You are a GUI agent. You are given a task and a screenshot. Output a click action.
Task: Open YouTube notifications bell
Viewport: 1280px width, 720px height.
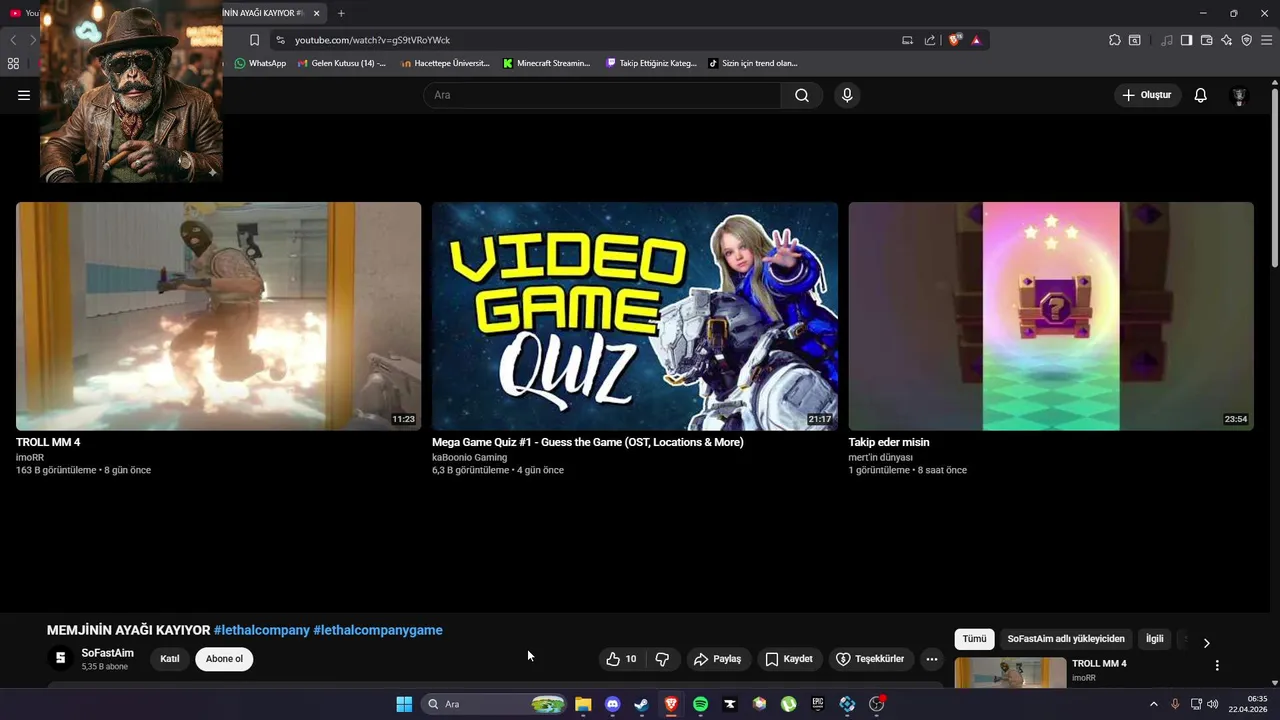(1200, 95)
